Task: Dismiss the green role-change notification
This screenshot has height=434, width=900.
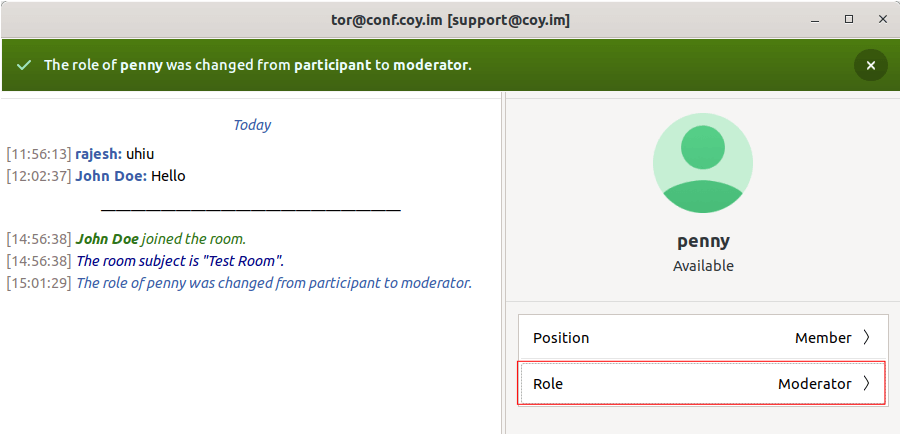Action: coord(870,65)
